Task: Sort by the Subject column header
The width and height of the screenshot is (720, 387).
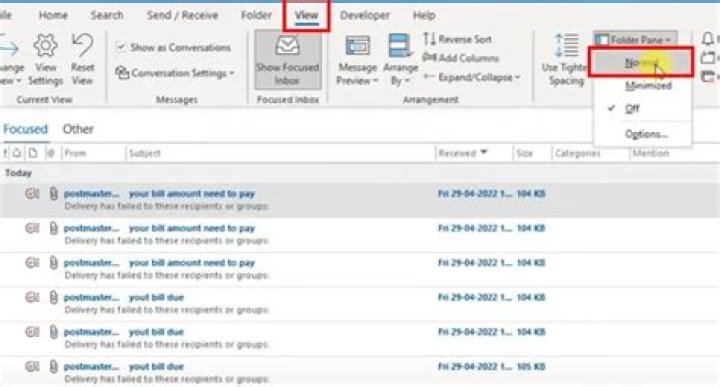Action: pyautogui.click(x=279, y=153)
